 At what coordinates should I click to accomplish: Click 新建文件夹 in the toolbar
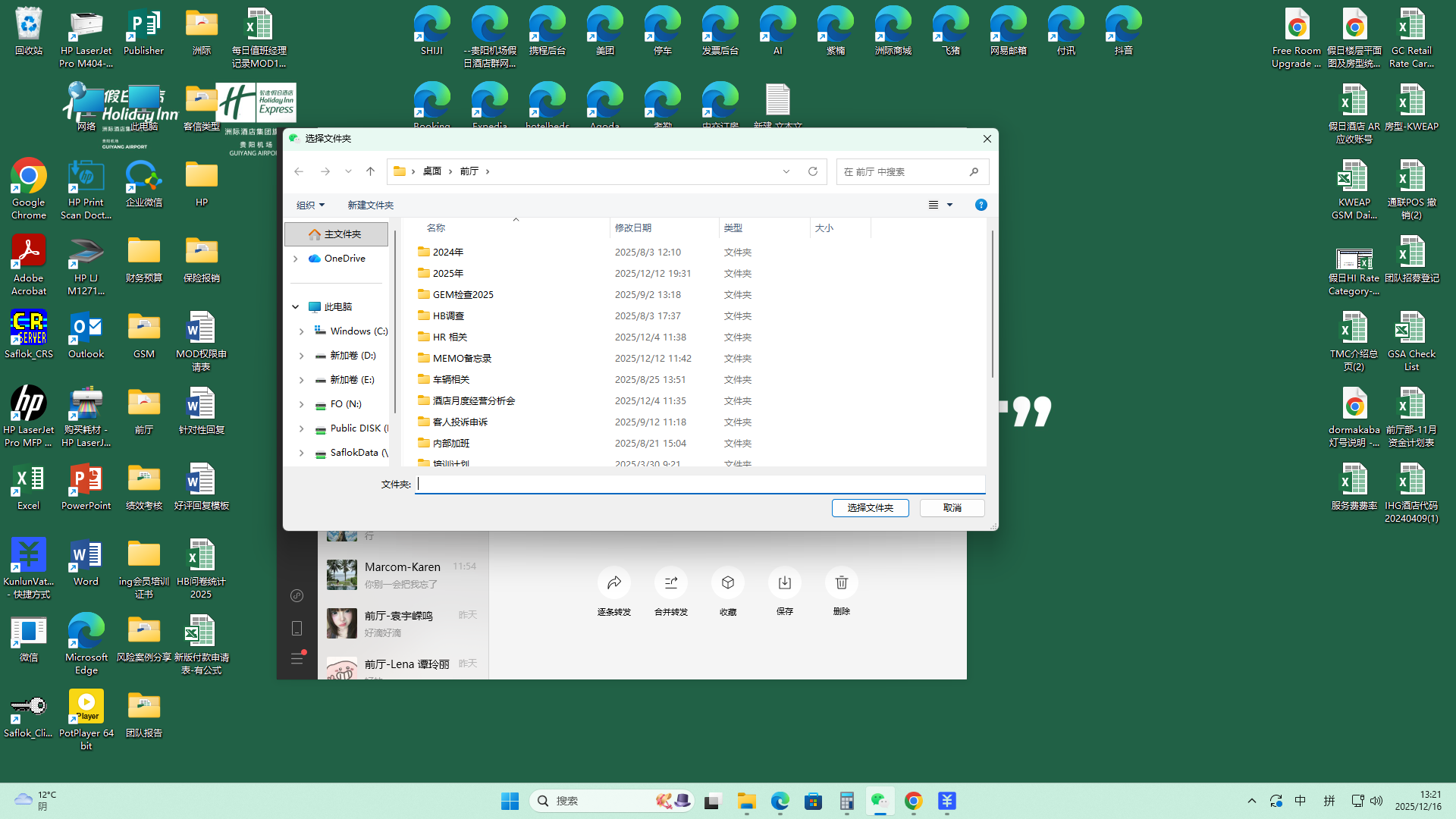[x=370, y=205]
